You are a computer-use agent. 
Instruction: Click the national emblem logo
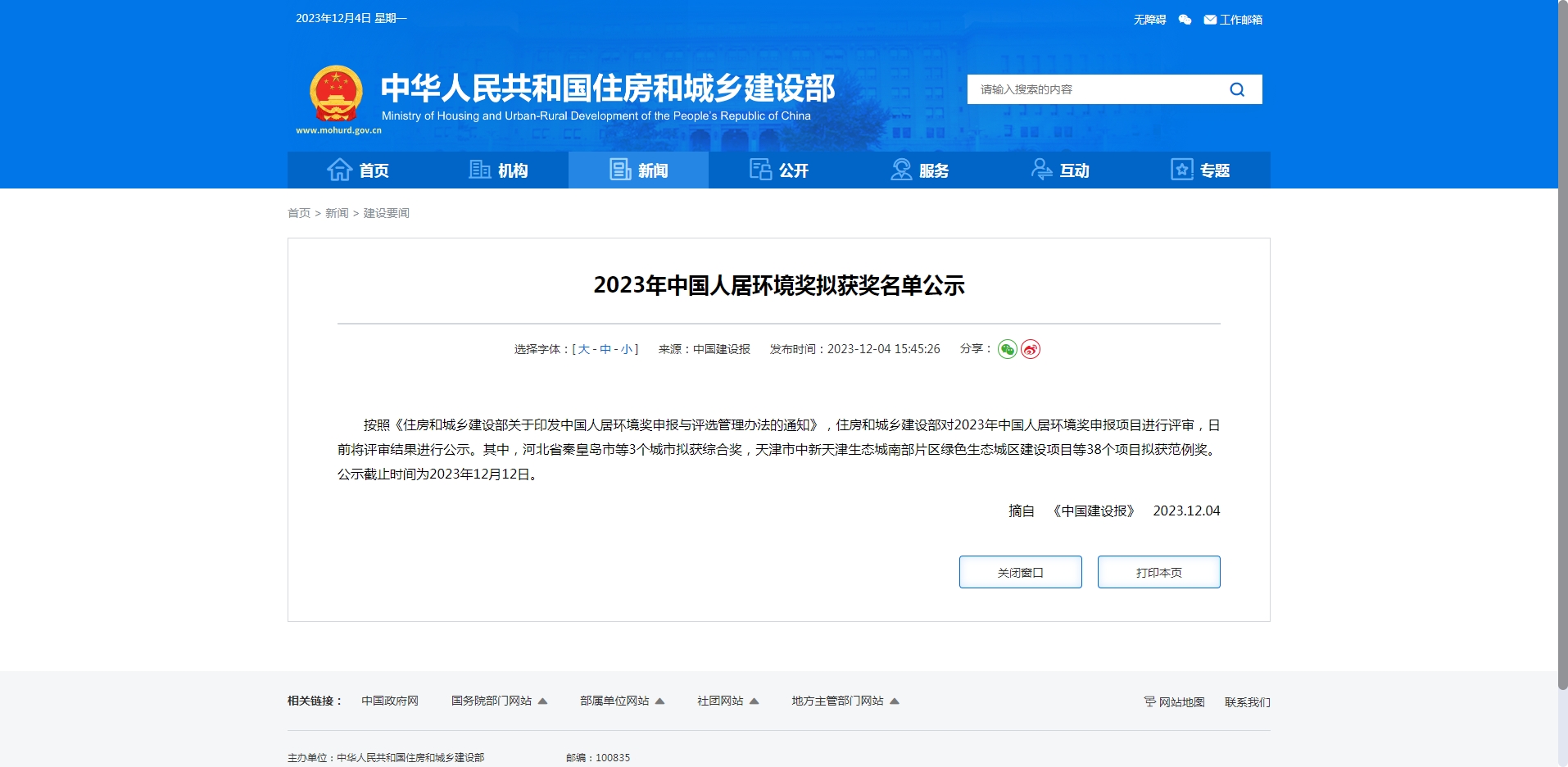336,93
